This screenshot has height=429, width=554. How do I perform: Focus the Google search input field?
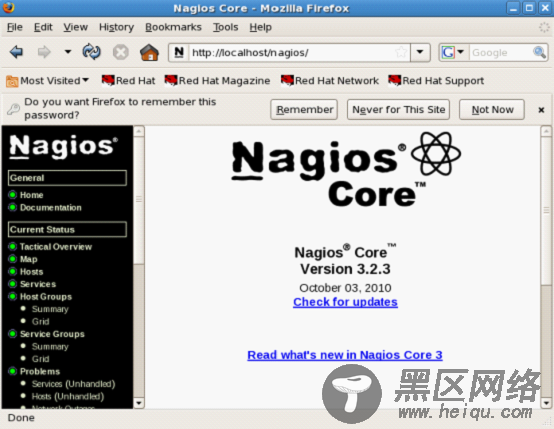(x=501, y=53)
